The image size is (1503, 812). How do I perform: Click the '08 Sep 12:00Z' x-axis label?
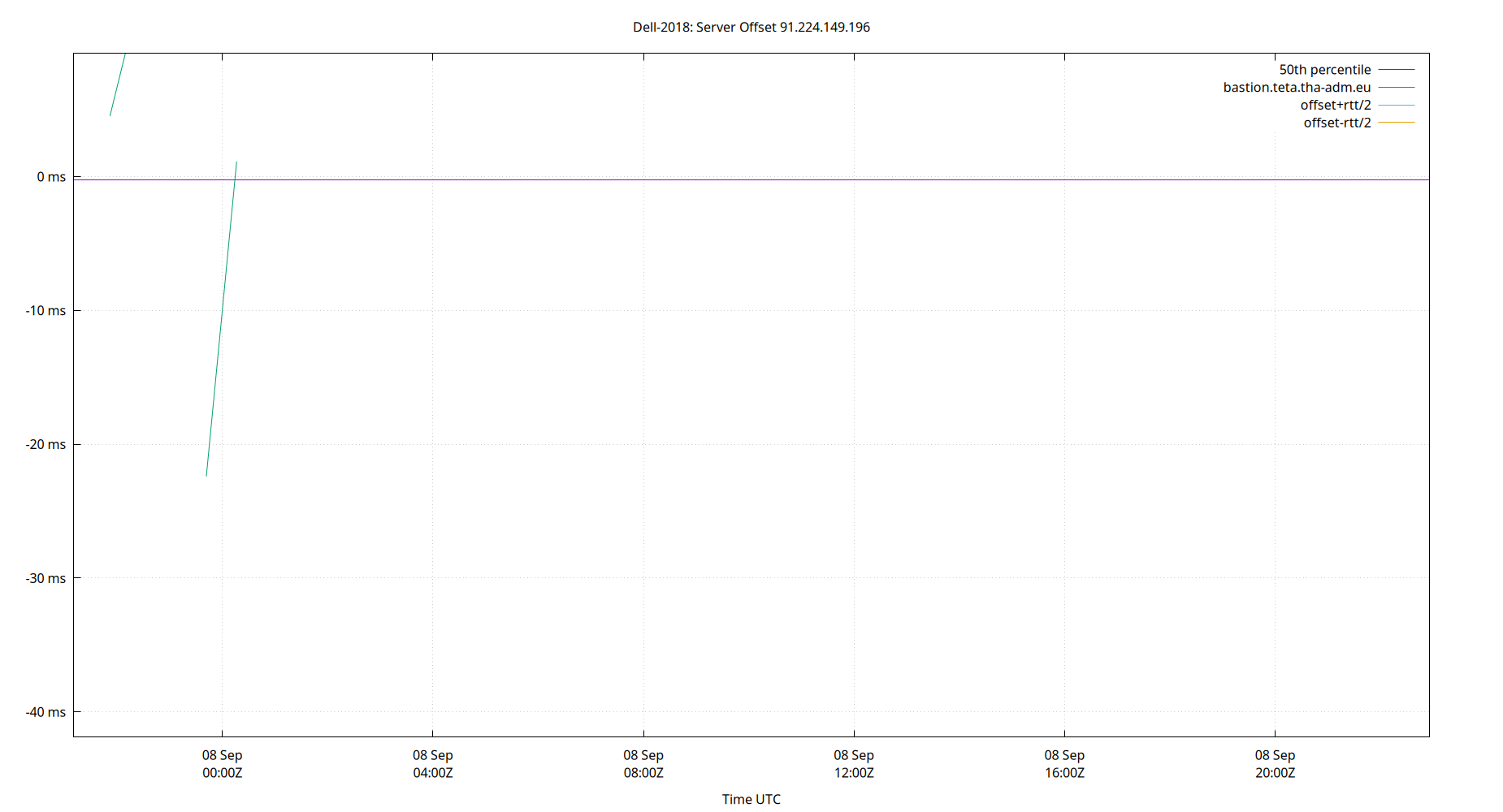854,764
